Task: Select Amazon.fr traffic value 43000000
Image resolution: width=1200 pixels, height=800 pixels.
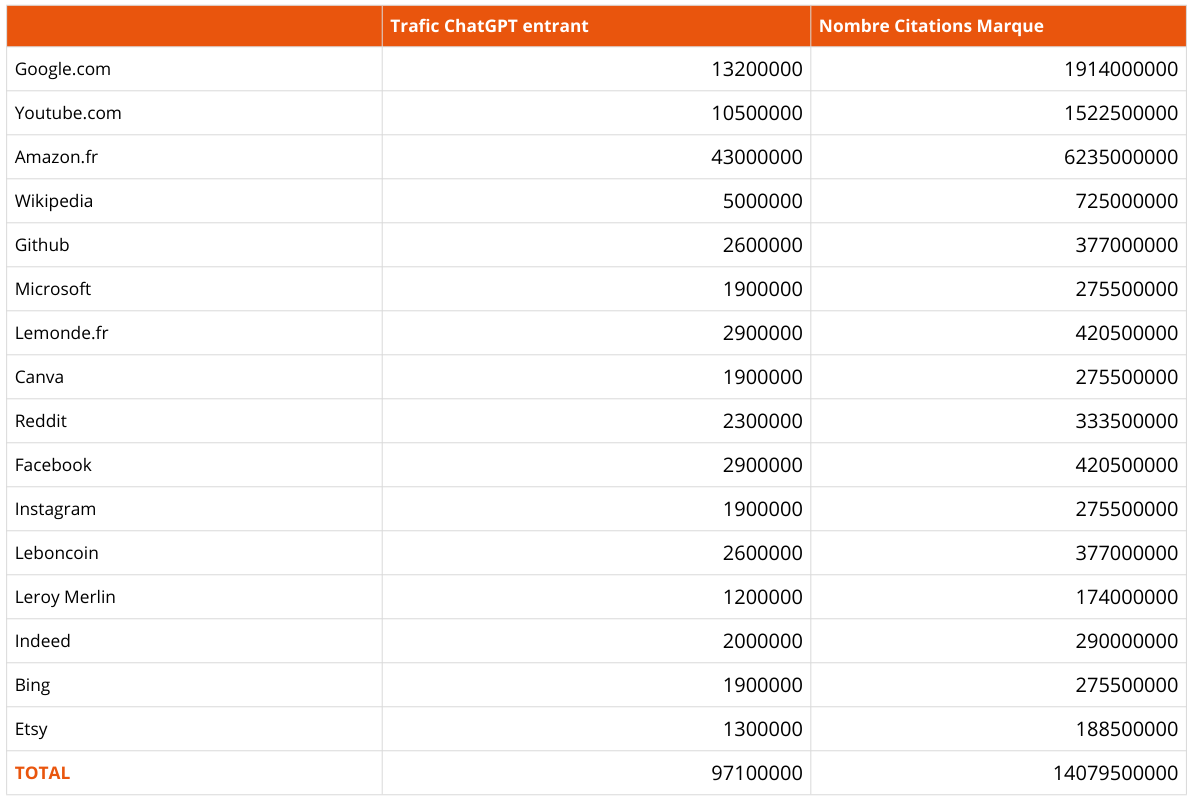Action: (757, 157)
